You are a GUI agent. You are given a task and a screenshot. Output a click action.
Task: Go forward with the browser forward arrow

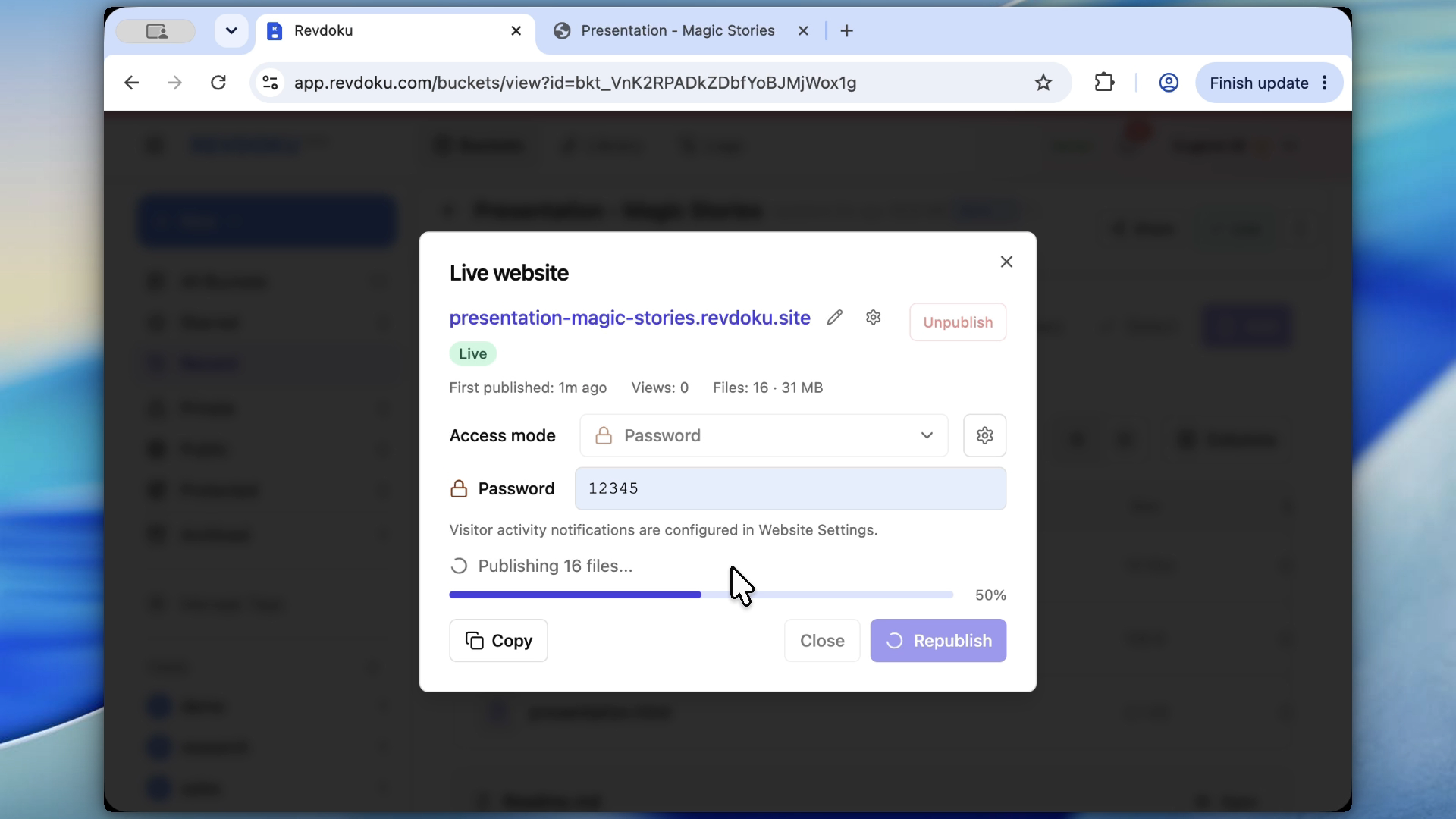(174, 83)
